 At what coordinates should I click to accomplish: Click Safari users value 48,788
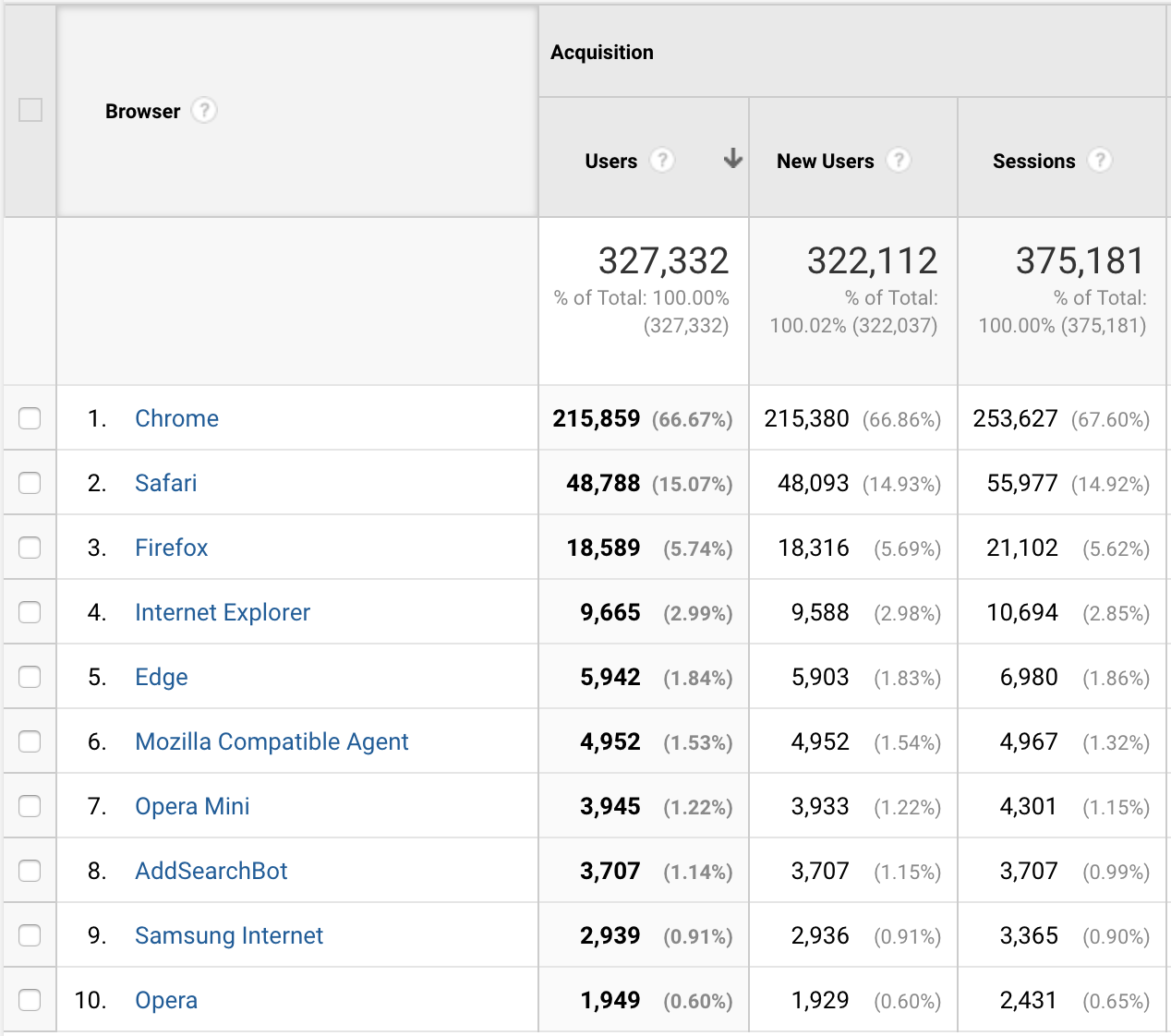pos(603,483)
